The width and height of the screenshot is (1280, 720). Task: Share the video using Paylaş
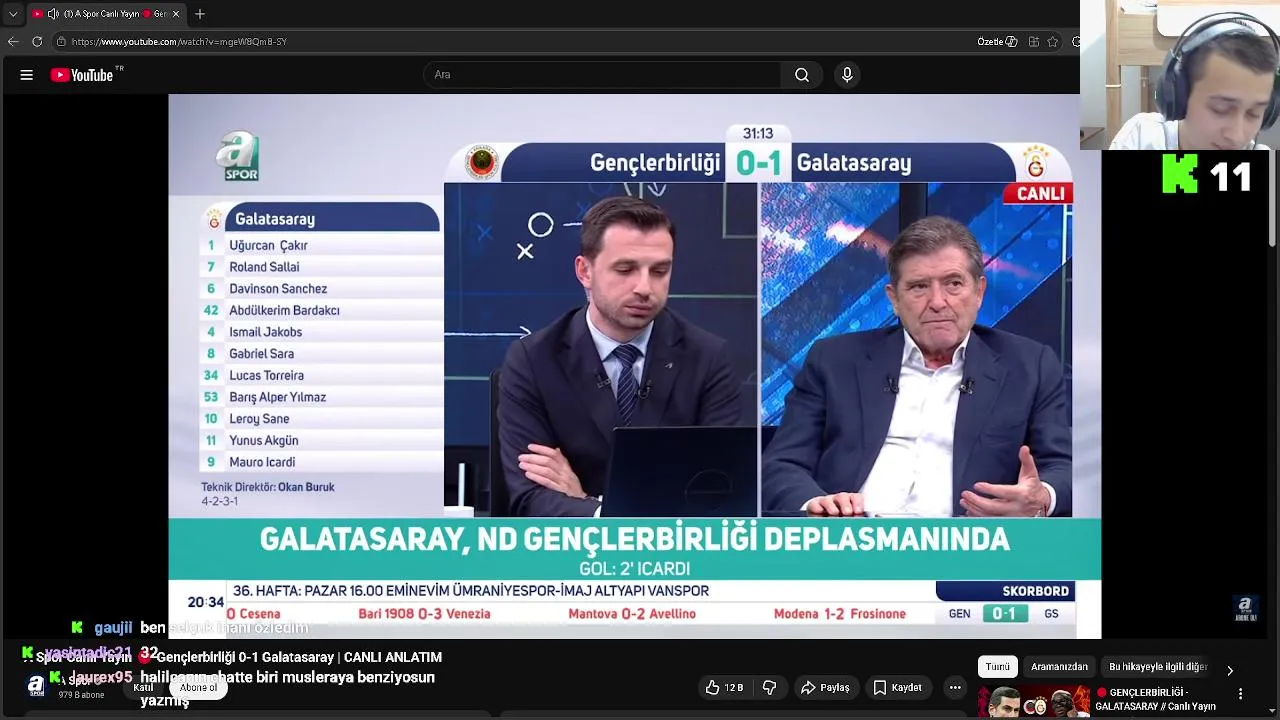pyautogui.click(x=826, y=688)
